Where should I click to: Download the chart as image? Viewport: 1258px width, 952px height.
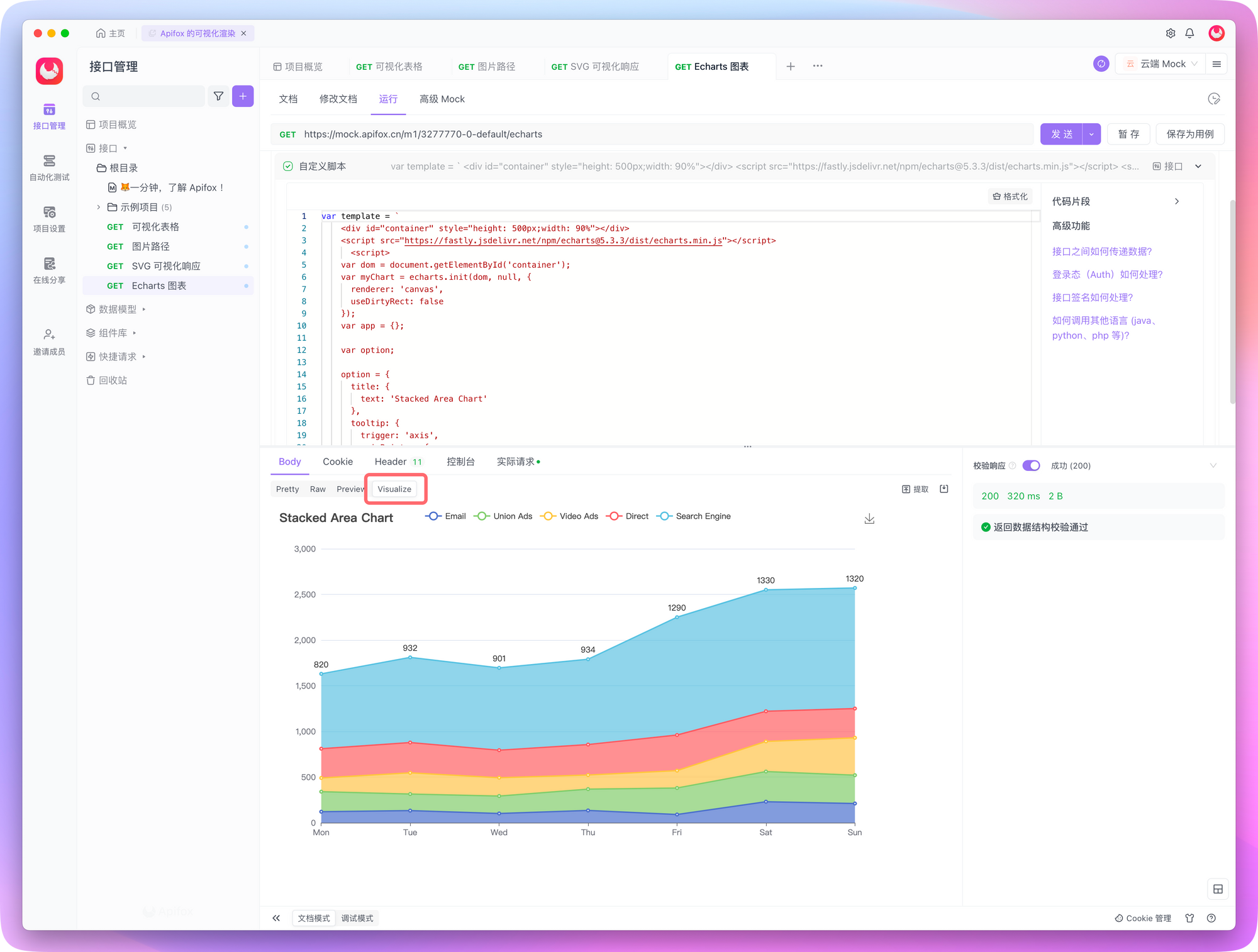(869, 519)
